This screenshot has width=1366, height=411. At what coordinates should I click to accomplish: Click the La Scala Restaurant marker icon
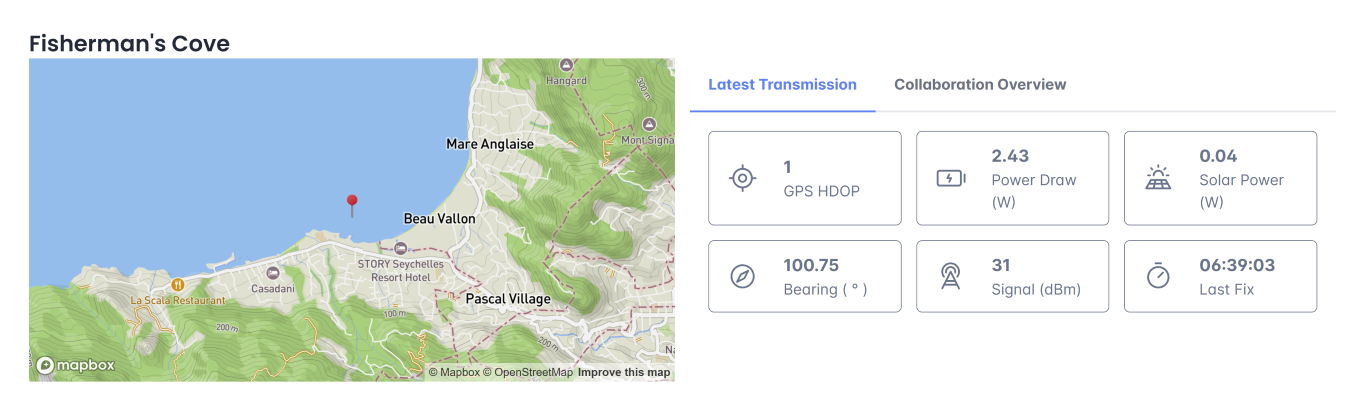coord(177,284)
